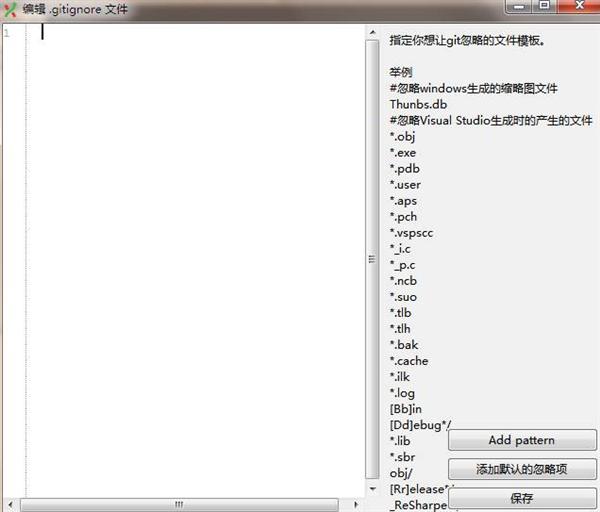Click the *.sbr example line
The image size is (600, 512).
tap(402, 457)
